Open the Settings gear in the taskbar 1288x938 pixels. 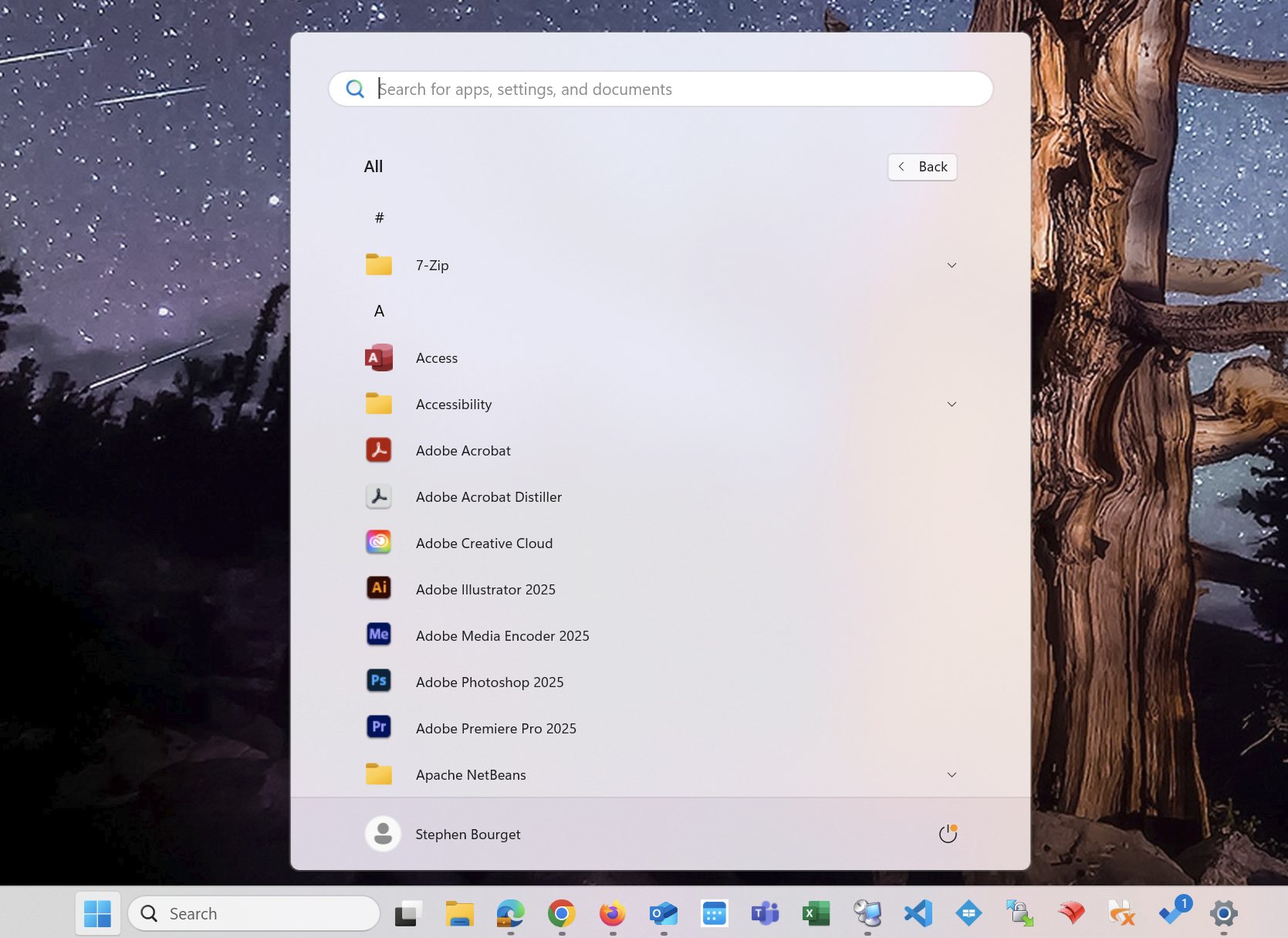(x=1223, y=914)
